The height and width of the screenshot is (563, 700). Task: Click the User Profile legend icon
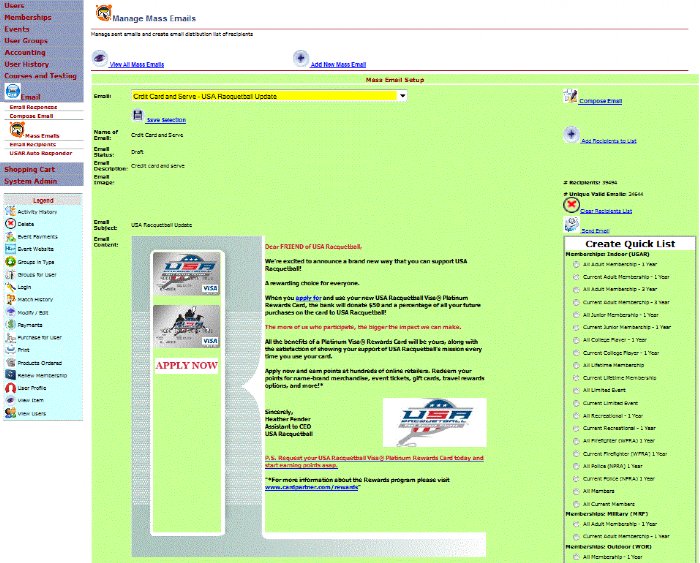click(x=10, y=388)
